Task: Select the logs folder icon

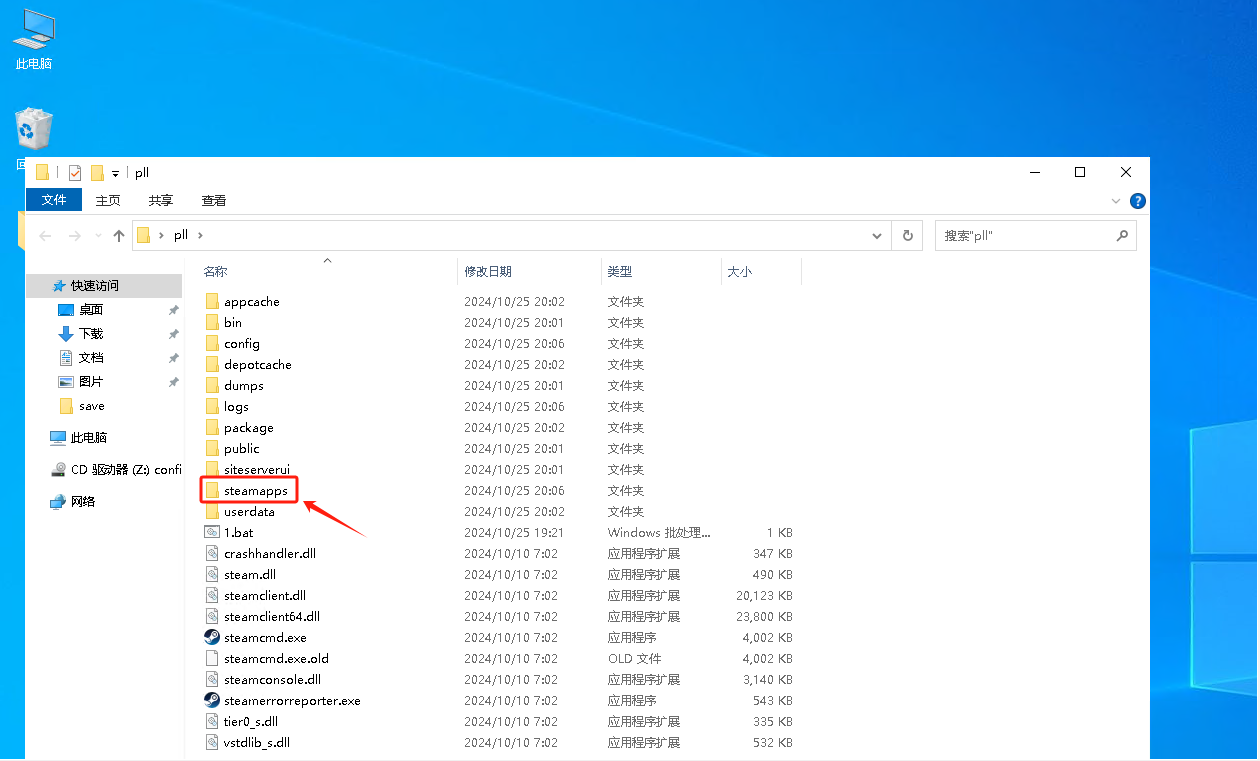Action: (211, 406)
